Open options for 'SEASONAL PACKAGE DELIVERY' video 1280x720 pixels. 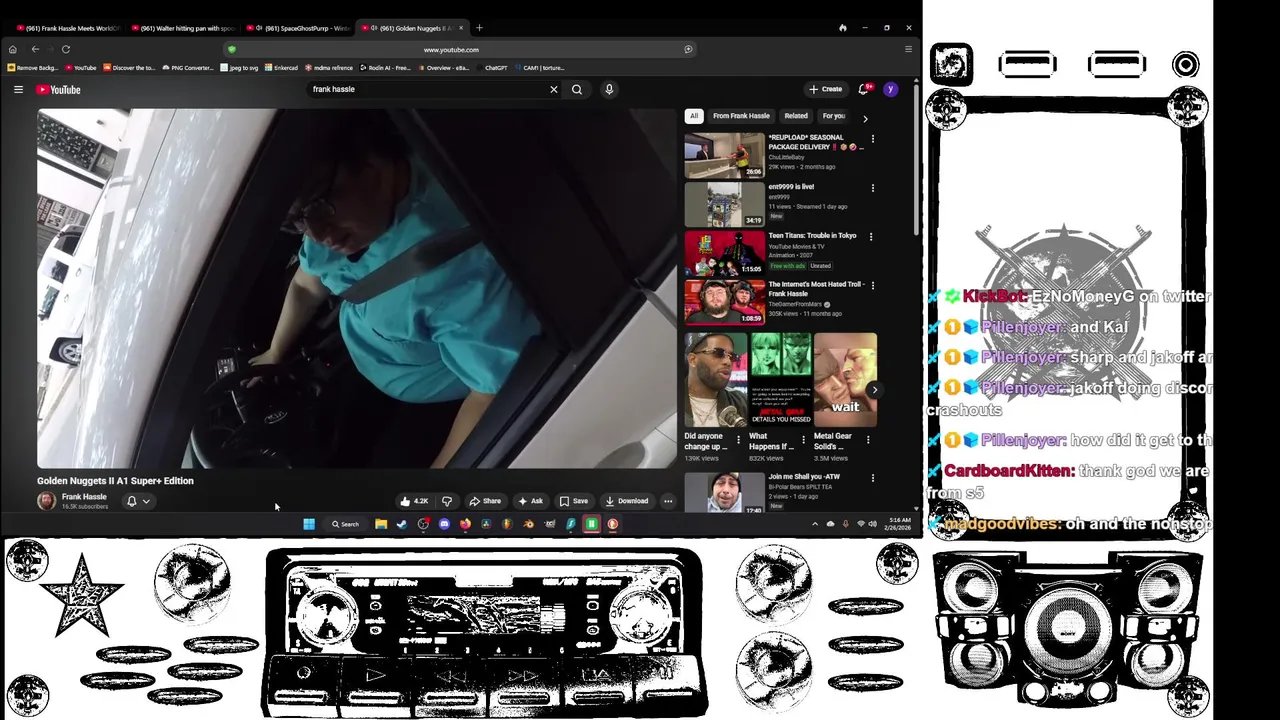pos(872,139)
